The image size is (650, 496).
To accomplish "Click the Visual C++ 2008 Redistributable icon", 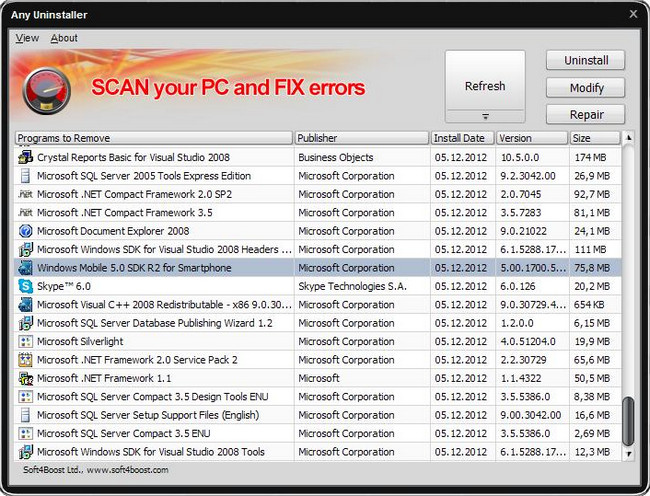I will click(x=26, y=305).
